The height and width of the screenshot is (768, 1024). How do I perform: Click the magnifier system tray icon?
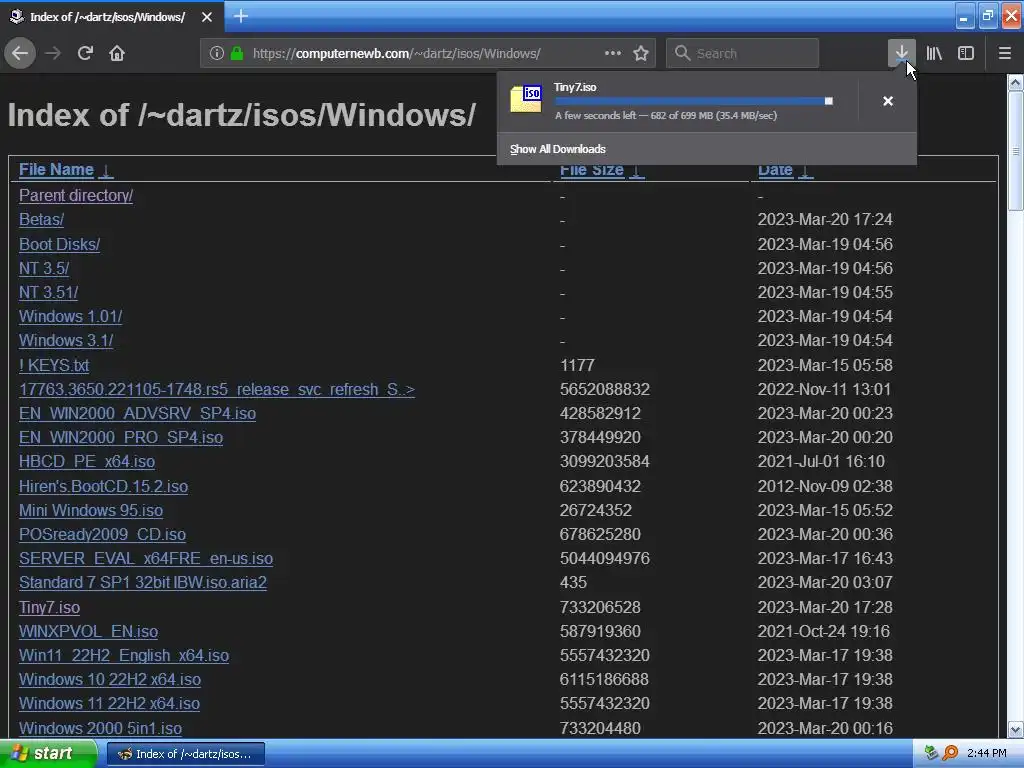tap(950, 754)
